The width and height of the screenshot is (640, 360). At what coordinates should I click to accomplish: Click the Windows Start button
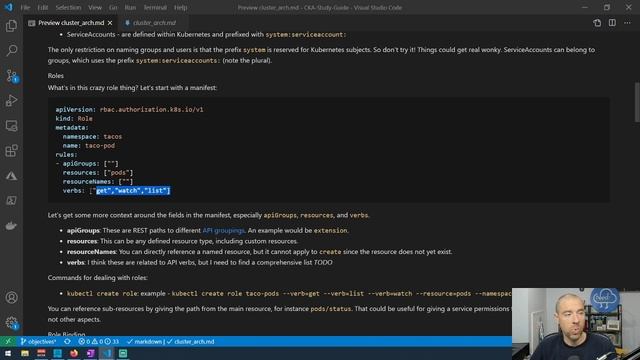click(8, 353)
